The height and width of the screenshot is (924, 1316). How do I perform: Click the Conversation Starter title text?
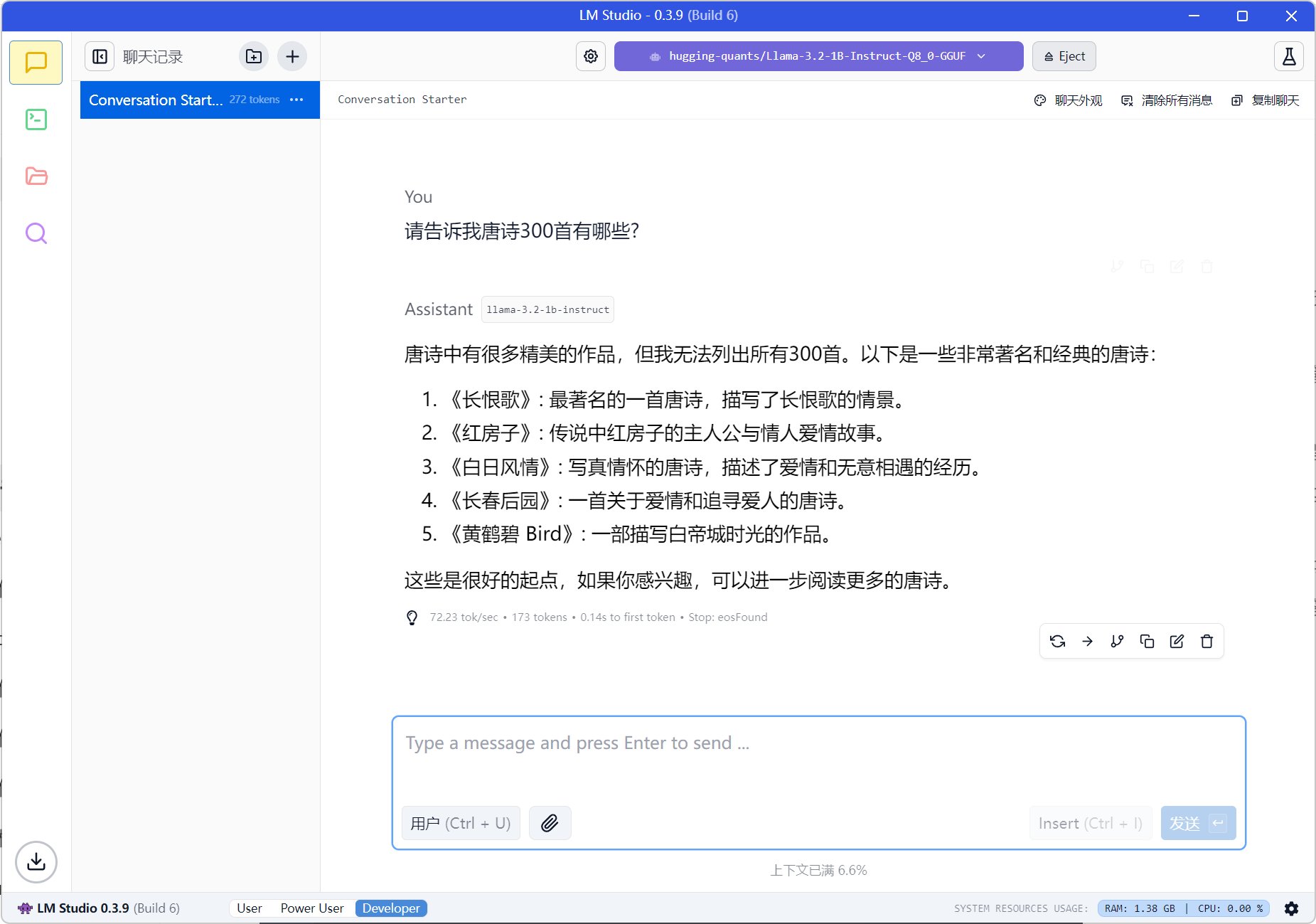tap(402, 100)
